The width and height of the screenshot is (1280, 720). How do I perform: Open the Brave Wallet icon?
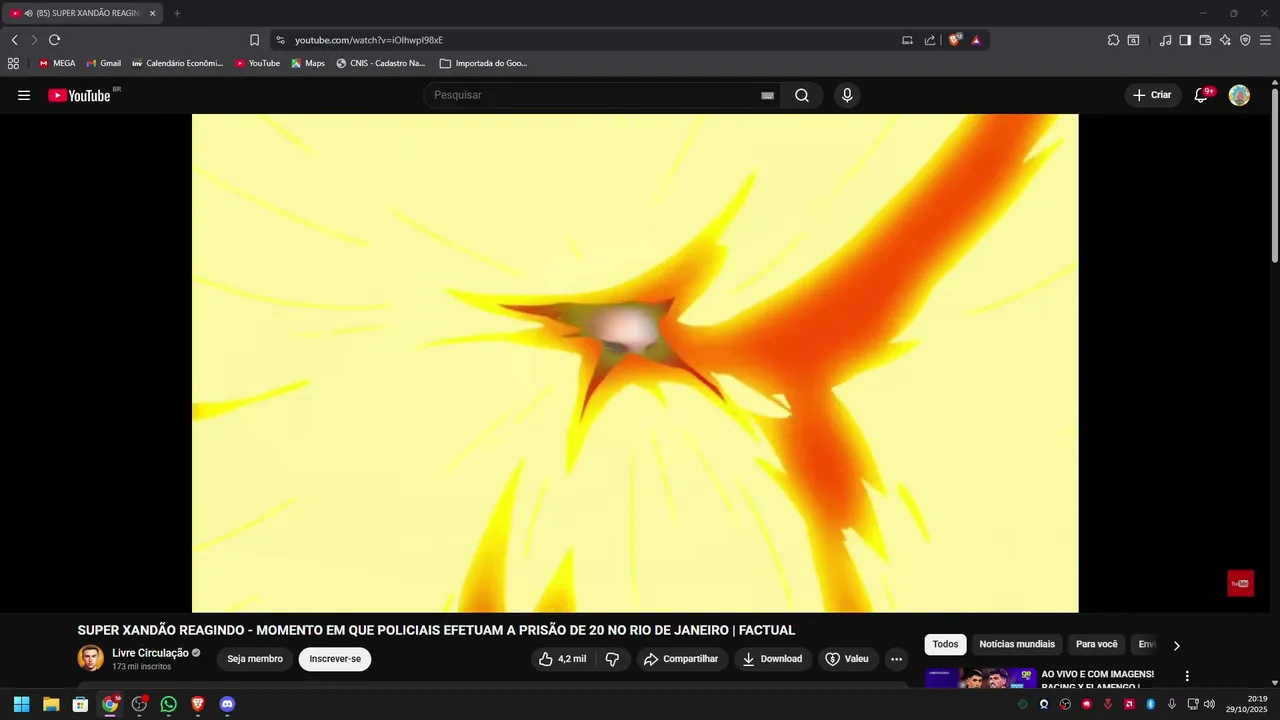1205,40
